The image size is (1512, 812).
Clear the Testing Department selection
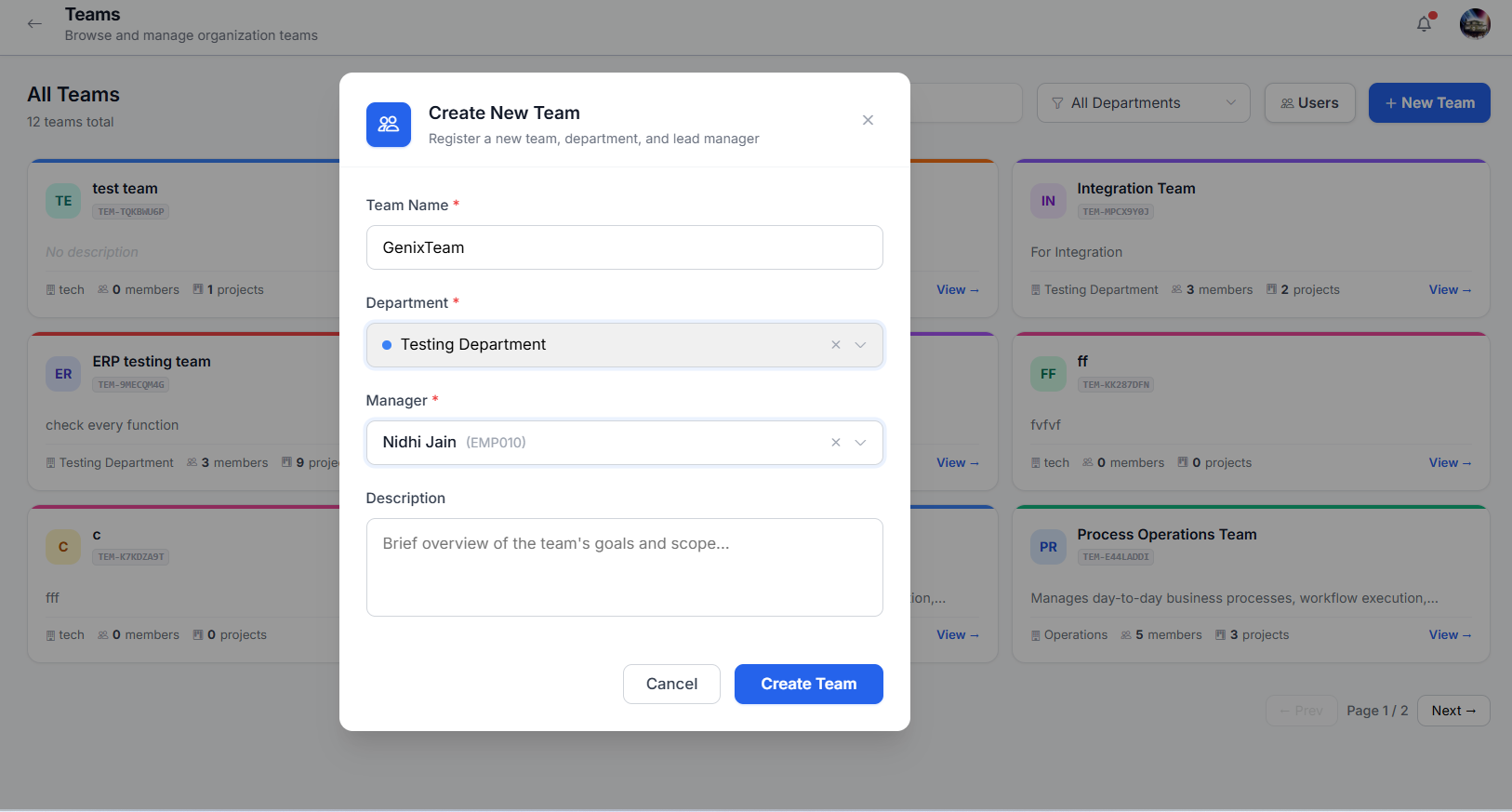(836, 345)
